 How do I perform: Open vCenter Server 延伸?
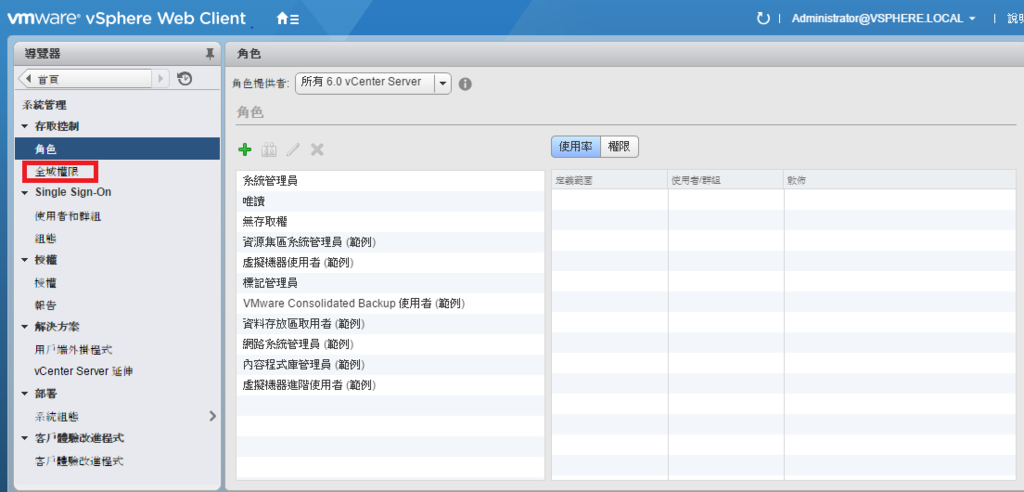pos(84,371)
